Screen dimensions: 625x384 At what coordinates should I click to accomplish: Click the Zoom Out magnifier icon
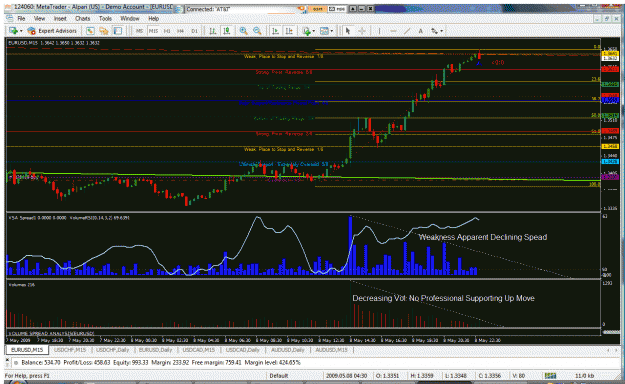[257, 31]
